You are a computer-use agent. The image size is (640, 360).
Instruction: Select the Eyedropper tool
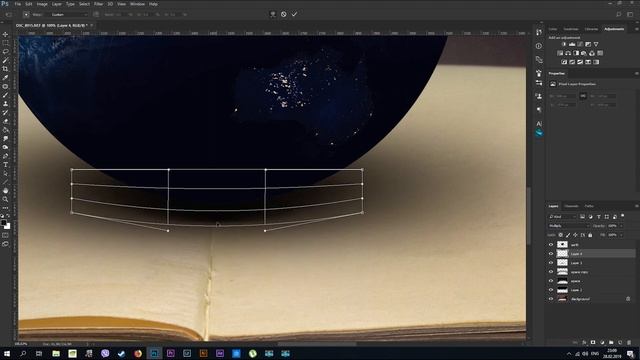[x=5, y=78]
